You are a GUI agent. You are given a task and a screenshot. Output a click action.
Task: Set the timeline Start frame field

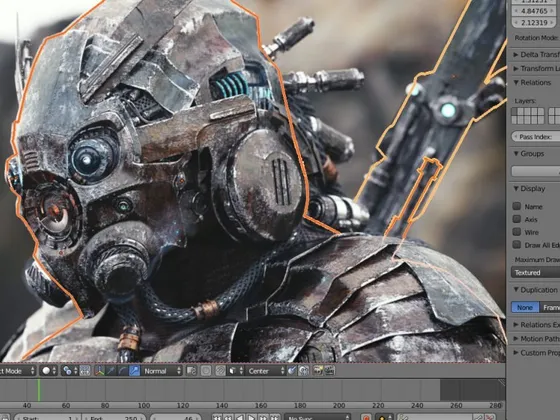tap(48, 418)
